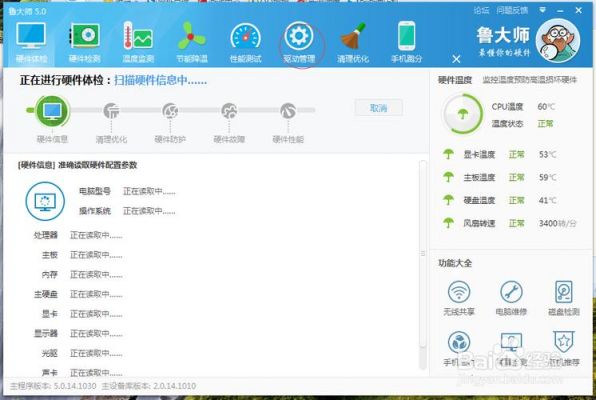
Task: Click the 显示器 row
Action: coord(78,333)
